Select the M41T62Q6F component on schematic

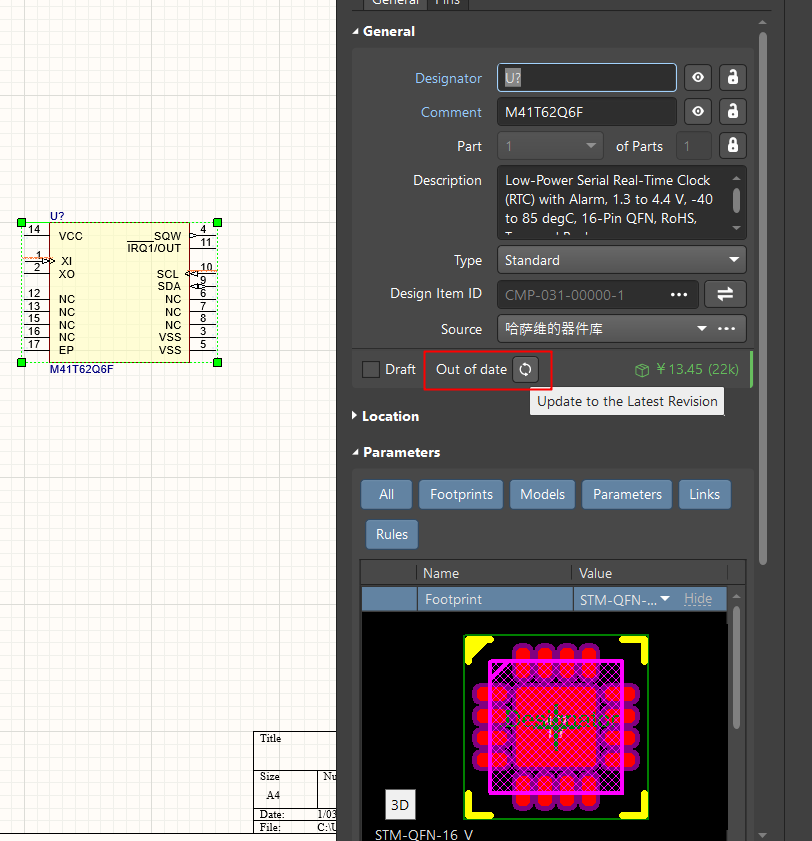(119, 293)
